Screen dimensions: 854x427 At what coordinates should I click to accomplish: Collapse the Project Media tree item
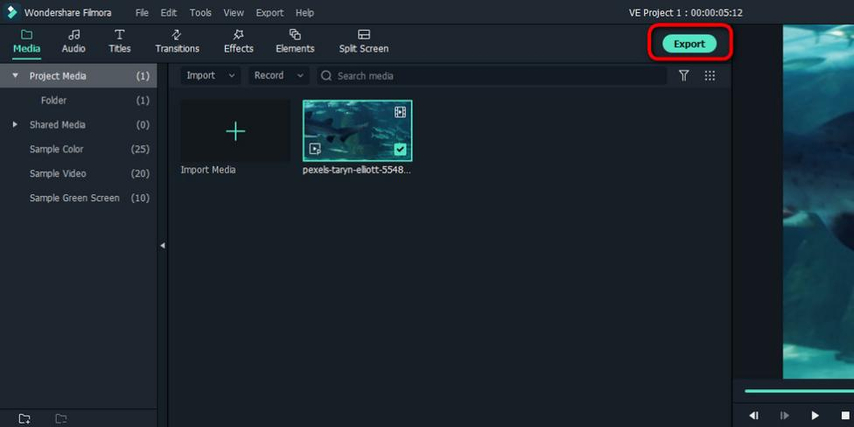[x=15, y=76]
